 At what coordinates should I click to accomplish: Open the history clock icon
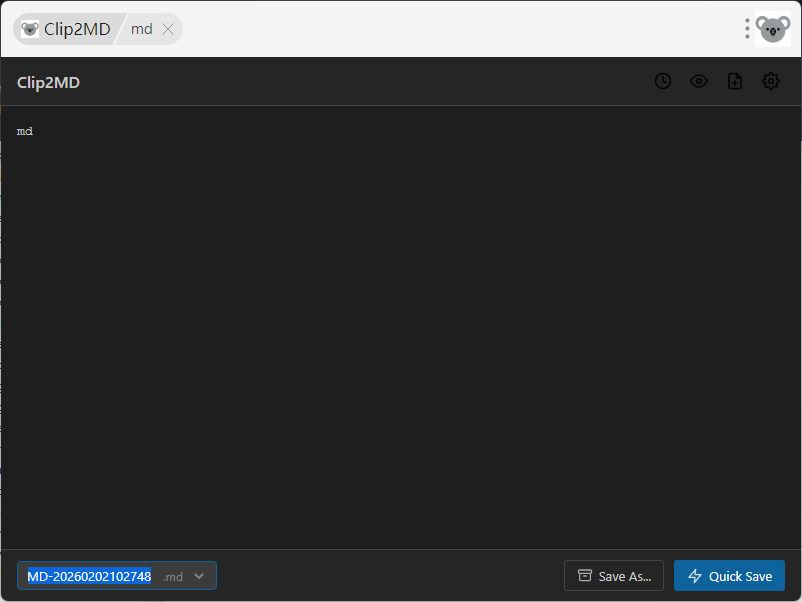tap(663, 81)
